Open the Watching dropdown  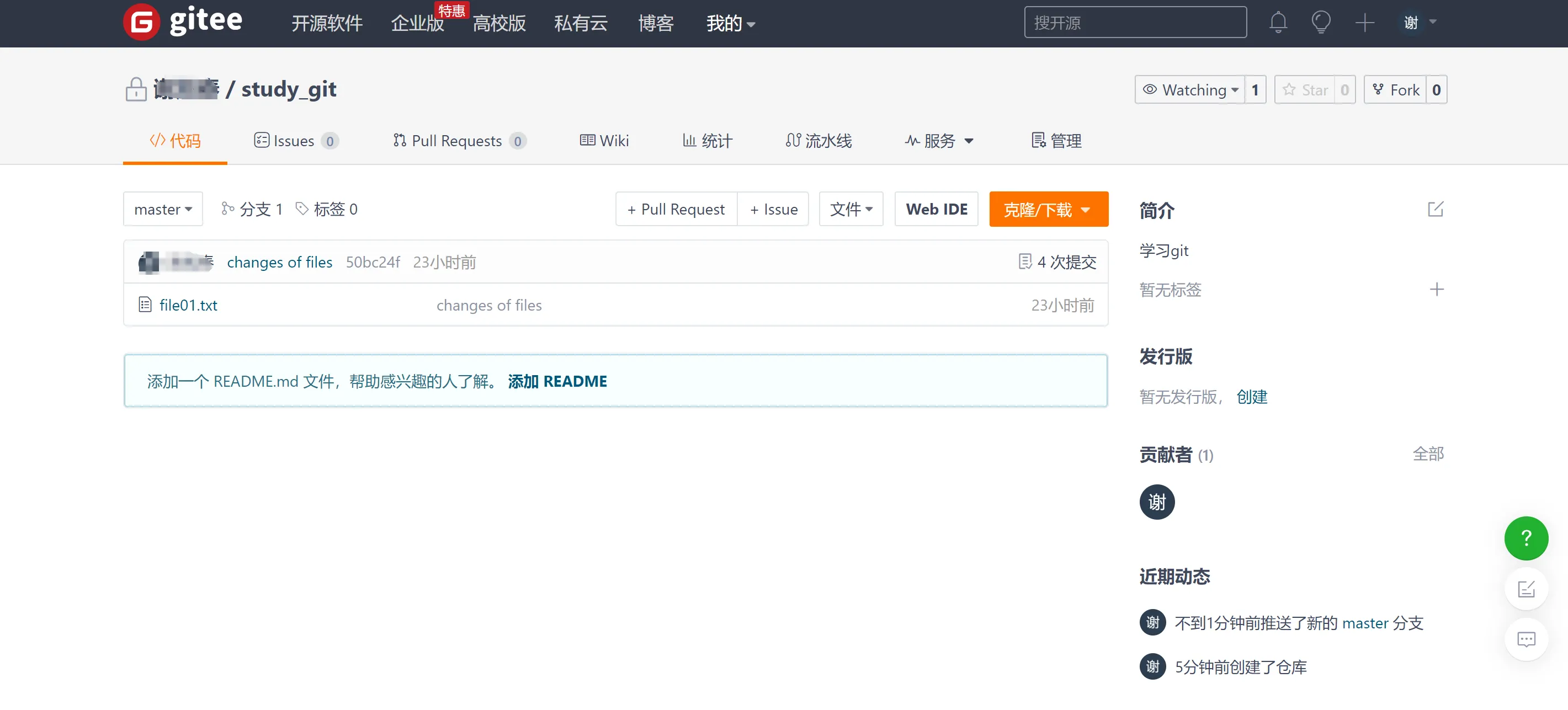click(x=1190, y=90)
